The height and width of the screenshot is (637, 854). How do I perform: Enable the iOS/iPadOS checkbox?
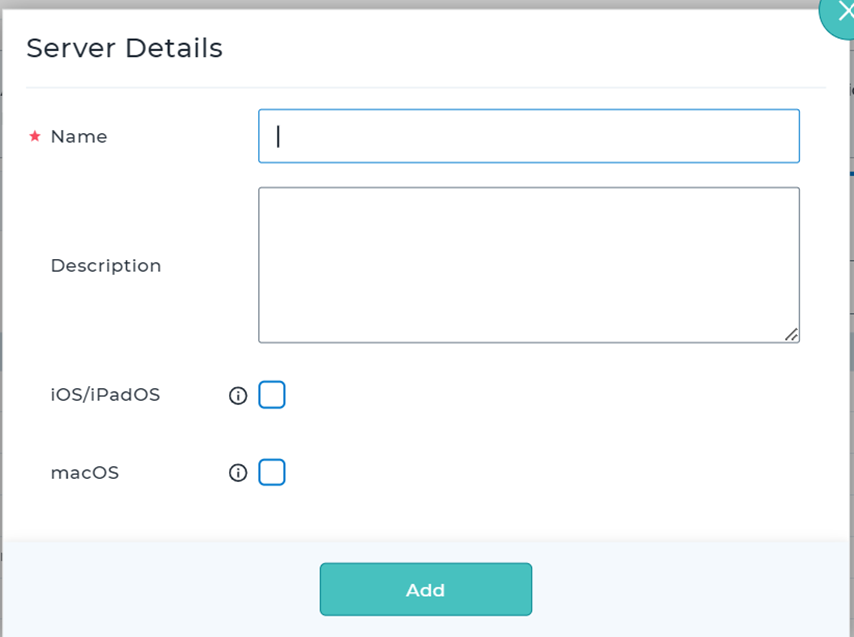pos(272,395)
